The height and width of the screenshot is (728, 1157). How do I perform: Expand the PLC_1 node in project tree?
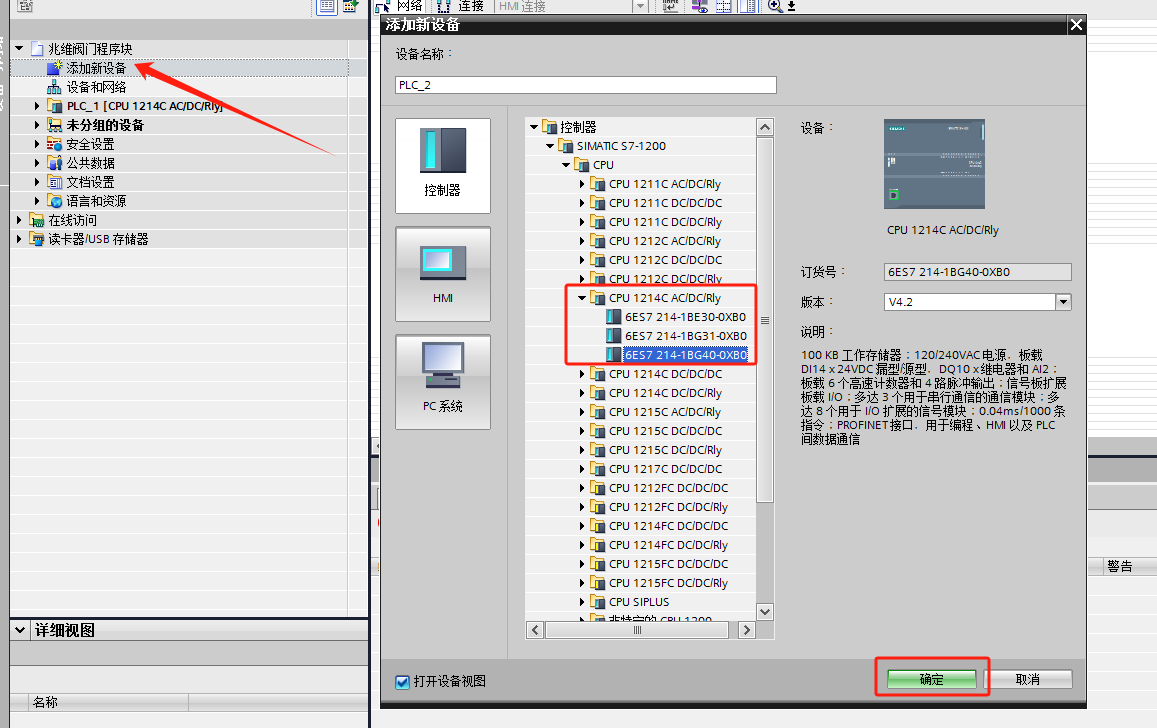pos(37,106)
